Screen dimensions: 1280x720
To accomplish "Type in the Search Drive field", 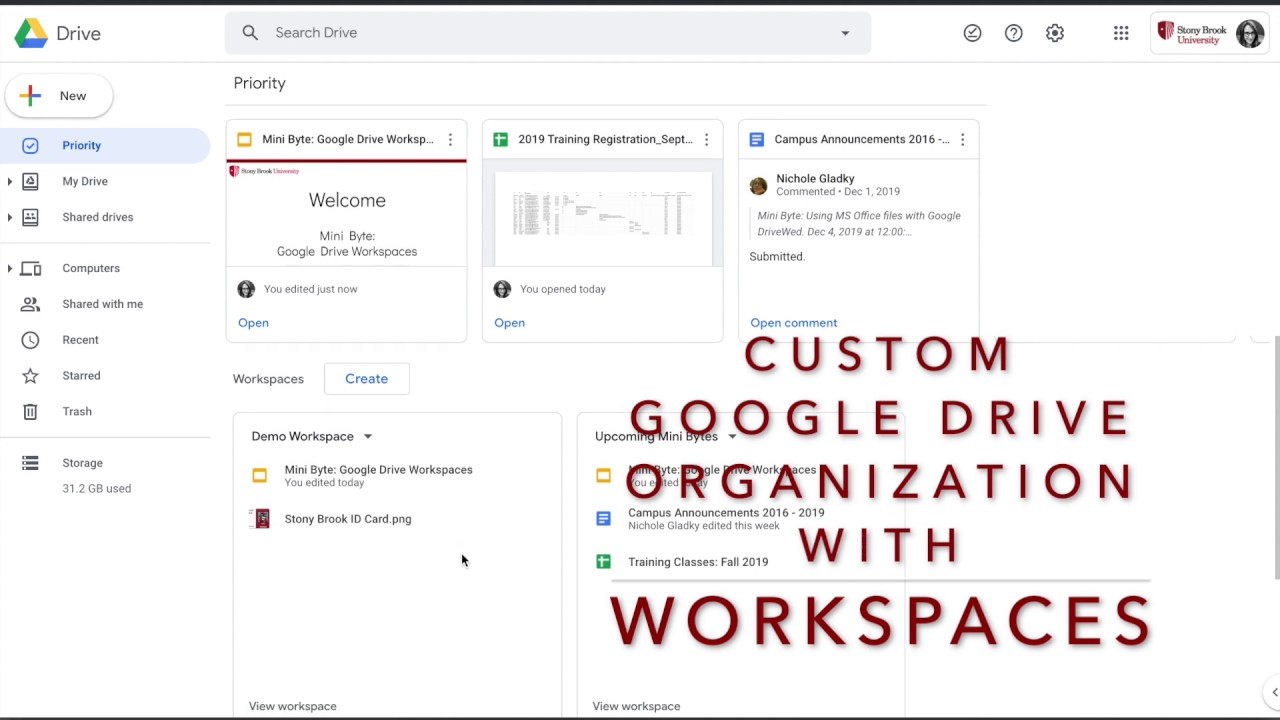I will pos(547,33).
